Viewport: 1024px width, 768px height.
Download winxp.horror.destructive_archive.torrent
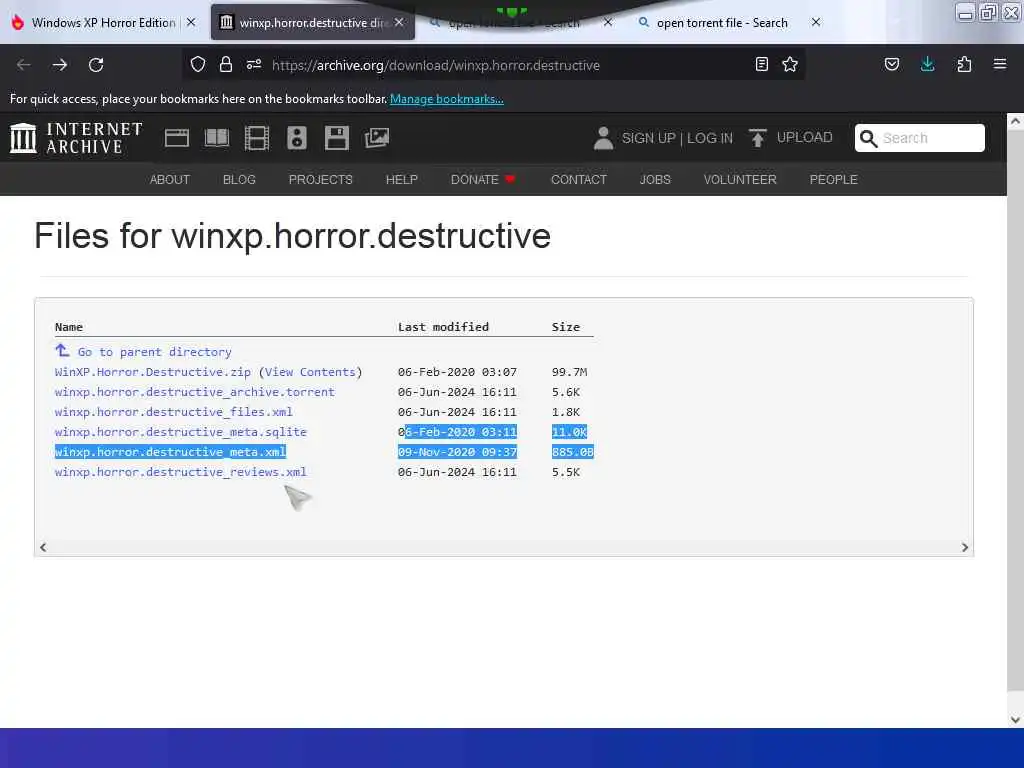pyautogui.click(x=195, y=392)
